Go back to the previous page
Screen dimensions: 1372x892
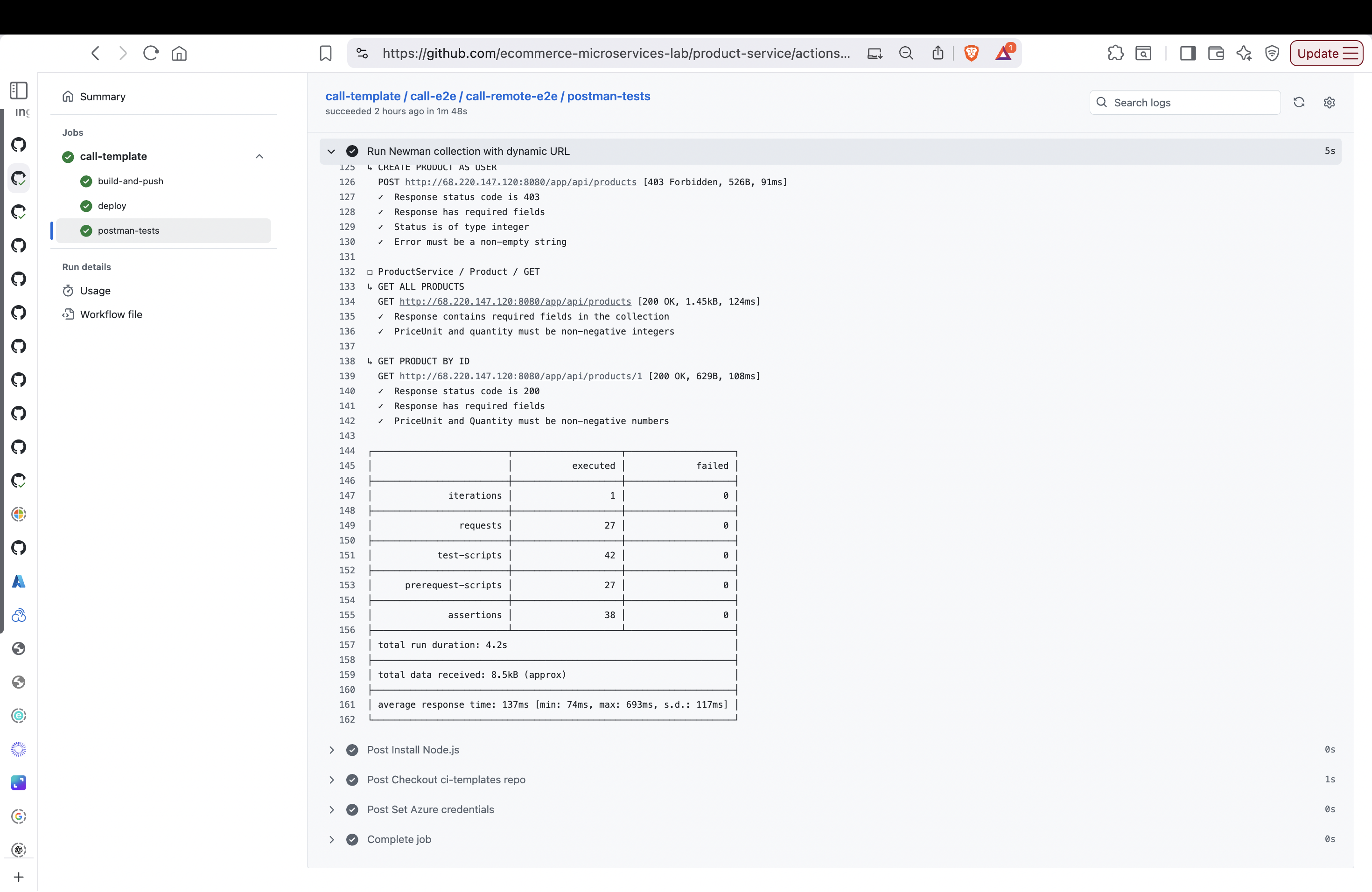96,54
